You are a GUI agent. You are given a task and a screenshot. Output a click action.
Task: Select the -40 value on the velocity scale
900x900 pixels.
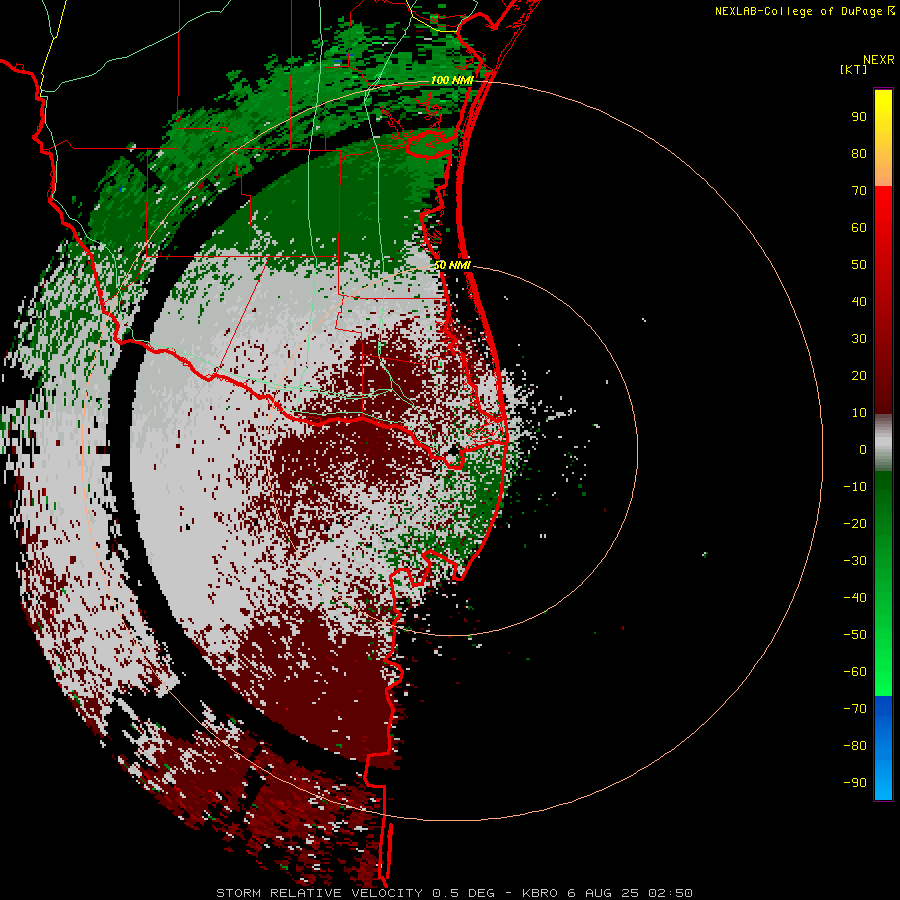click(855, 598)
